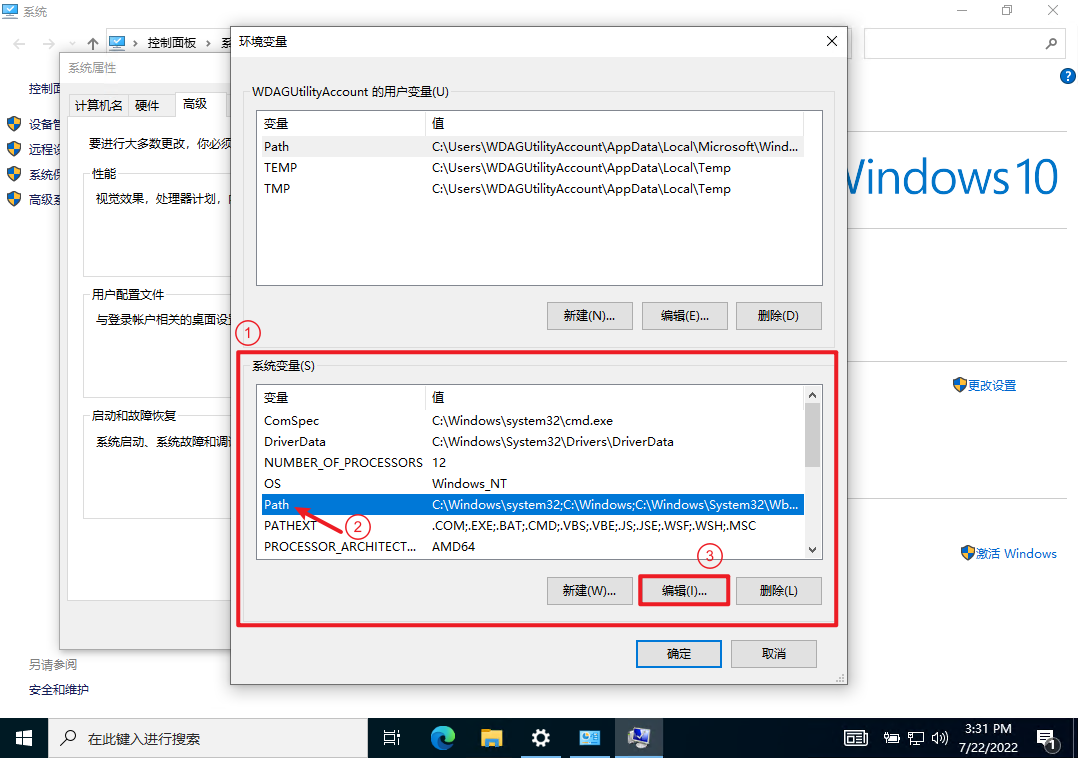Click the up arrow navigation button
1078x758 pixels.
pos(93,43)
